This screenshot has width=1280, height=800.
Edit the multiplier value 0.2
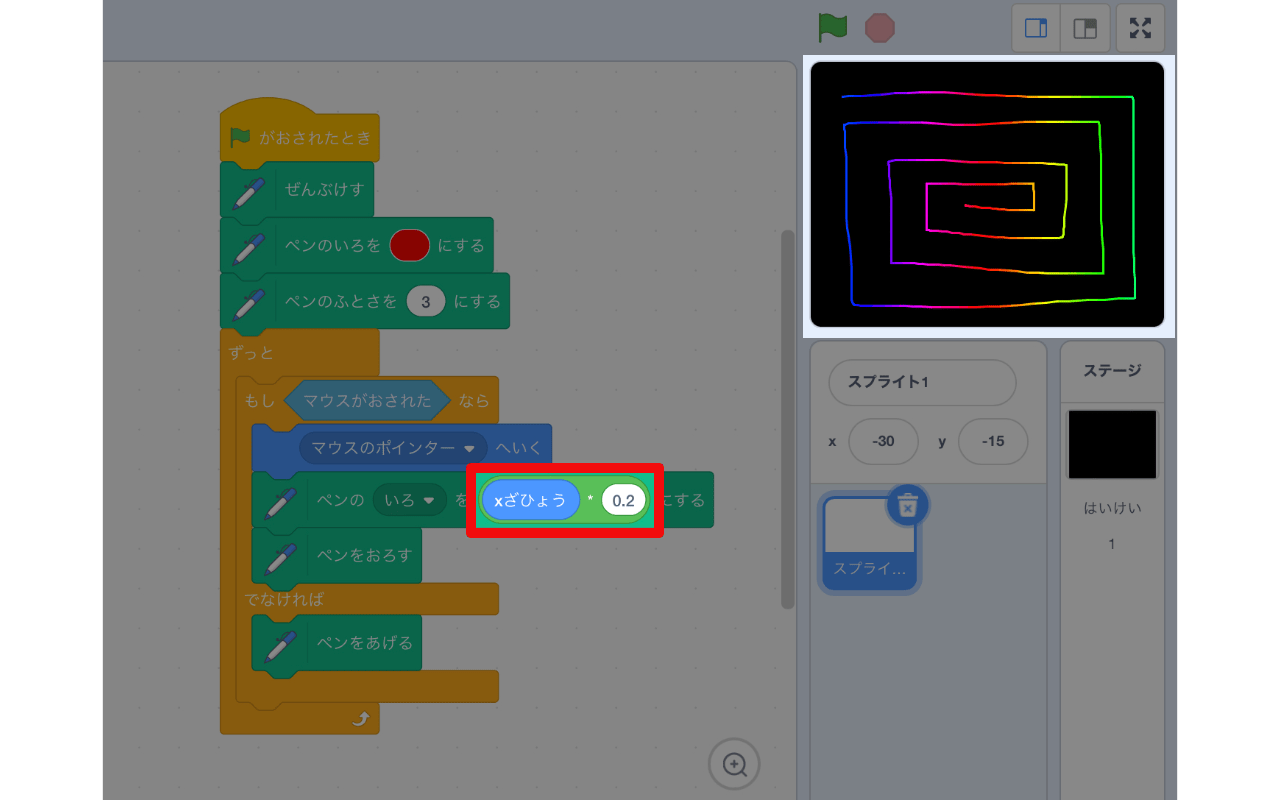(624, 501)
